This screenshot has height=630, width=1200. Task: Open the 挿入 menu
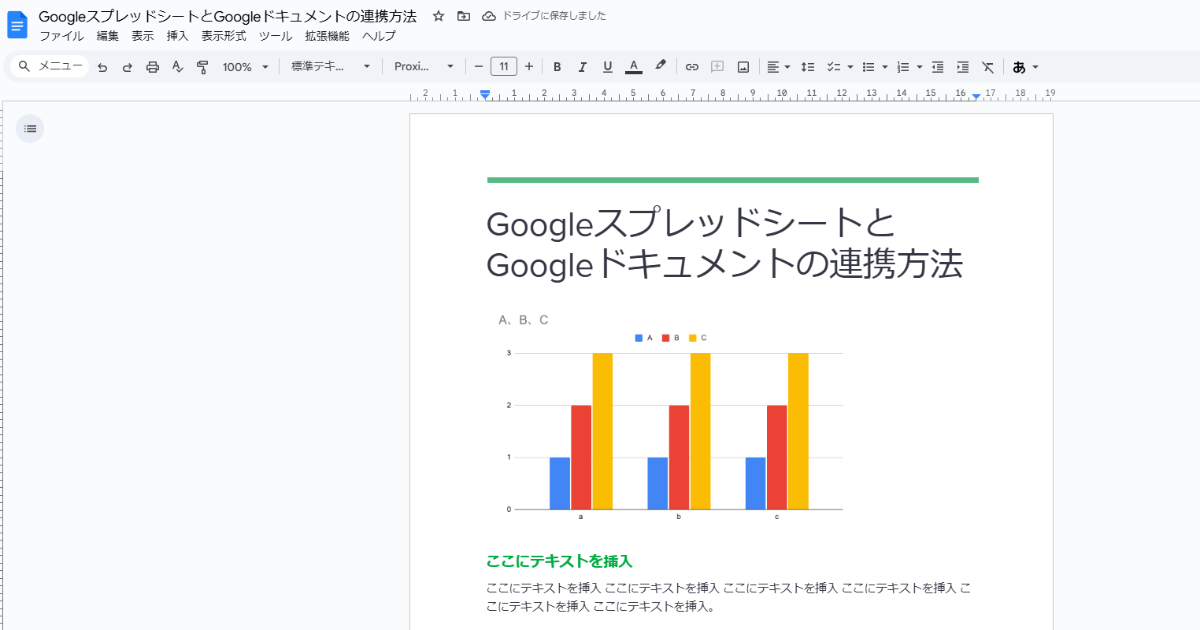click(x=177, y=36)
